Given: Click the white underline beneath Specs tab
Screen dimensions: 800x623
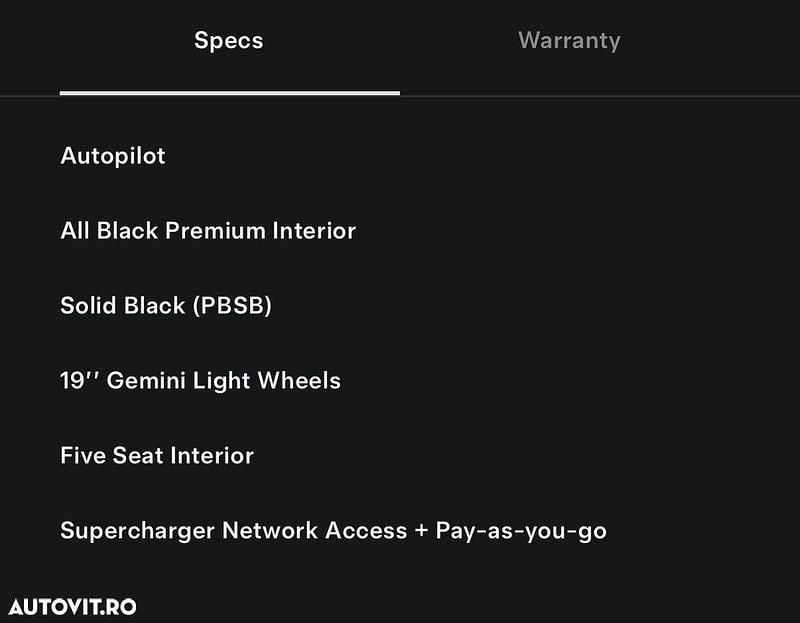Looking at the screenshot, I should tap(229, 93).
